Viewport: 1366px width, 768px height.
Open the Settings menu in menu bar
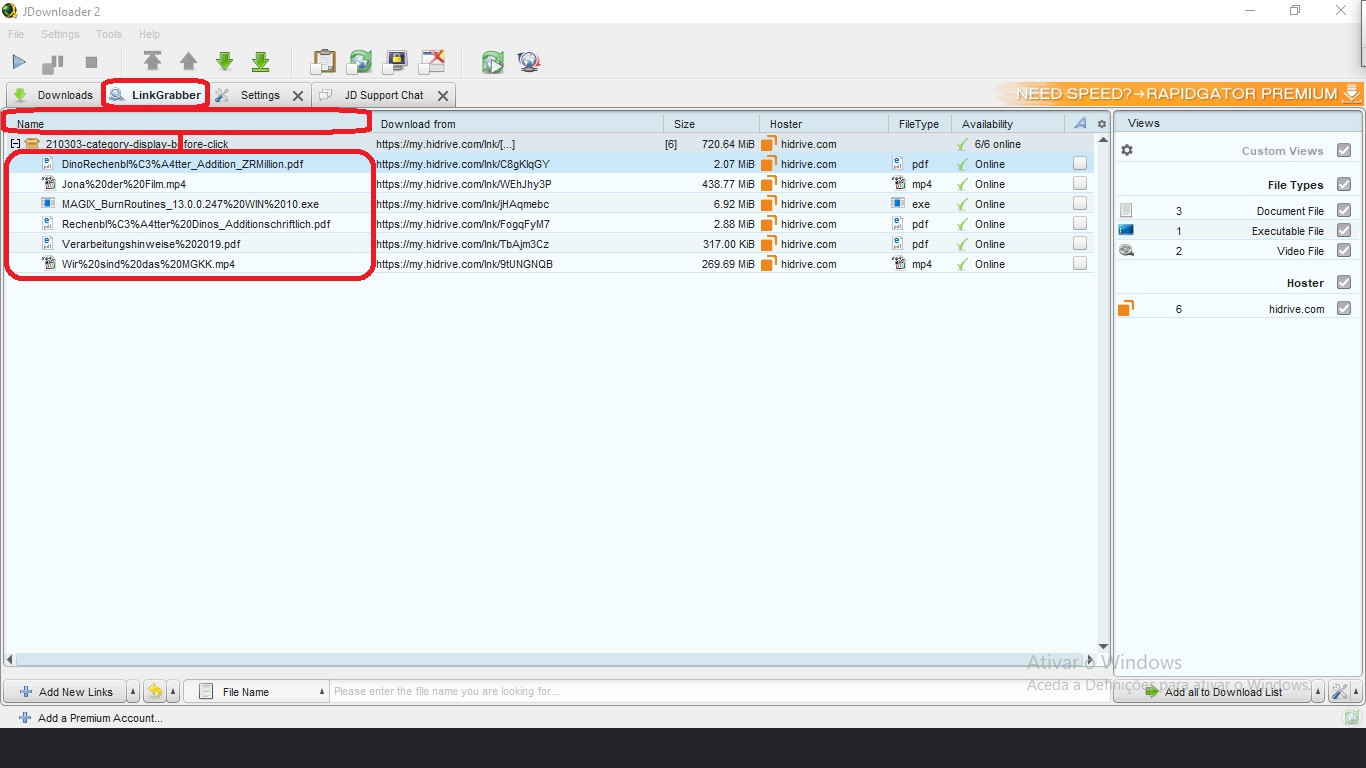click(60, 34)
